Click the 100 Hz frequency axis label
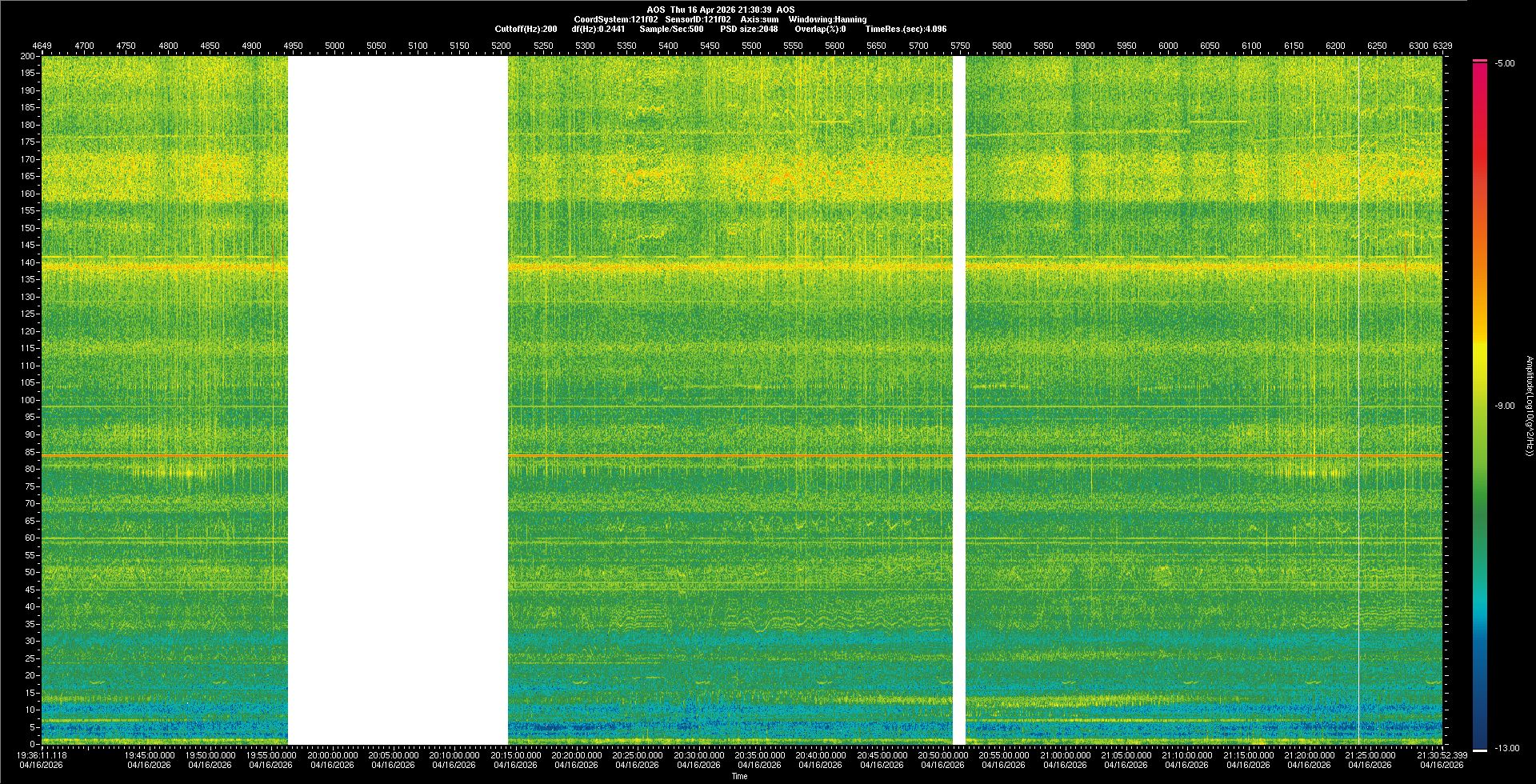The width and height of the screenshot is (1536, 784). point(27,400)
